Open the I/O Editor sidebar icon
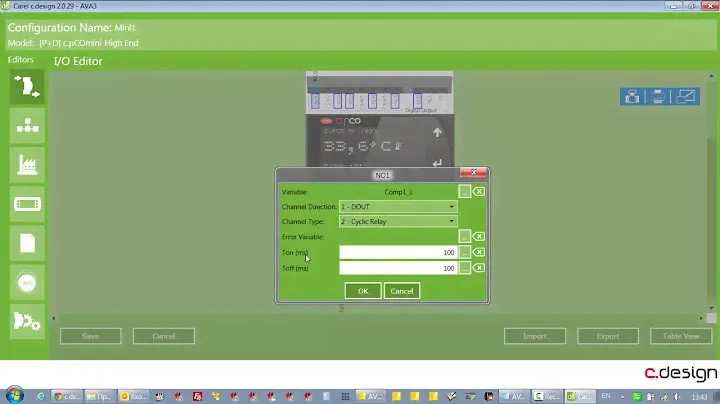 (x=27, y=87)
